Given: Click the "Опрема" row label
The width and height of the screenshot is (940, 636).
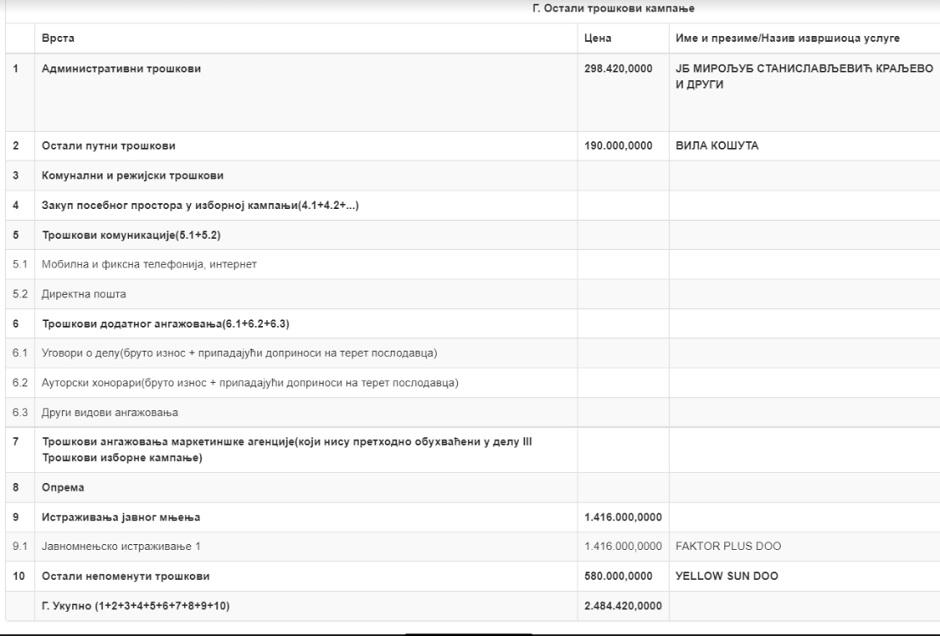Looking at the screenshot, I should (63, 488).
